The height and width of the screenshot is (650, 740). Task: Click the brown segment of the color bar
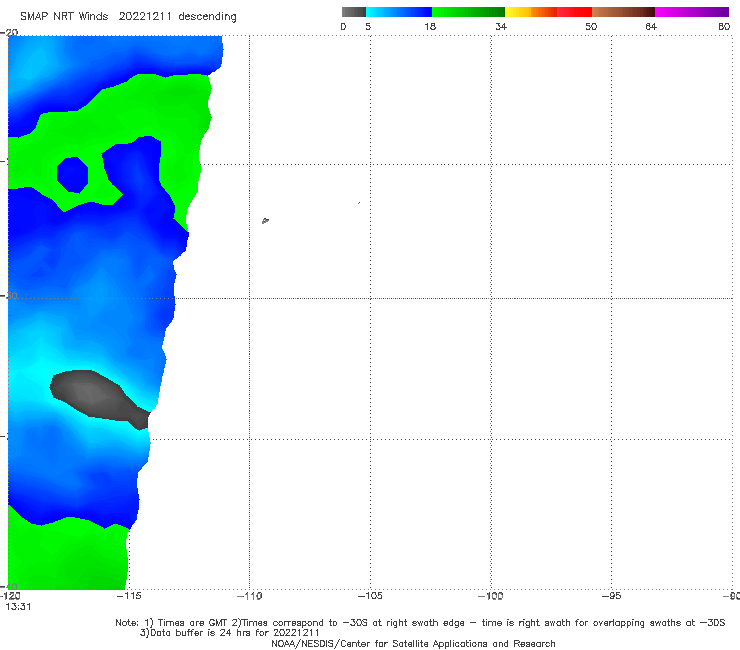[x=623, y=12]
